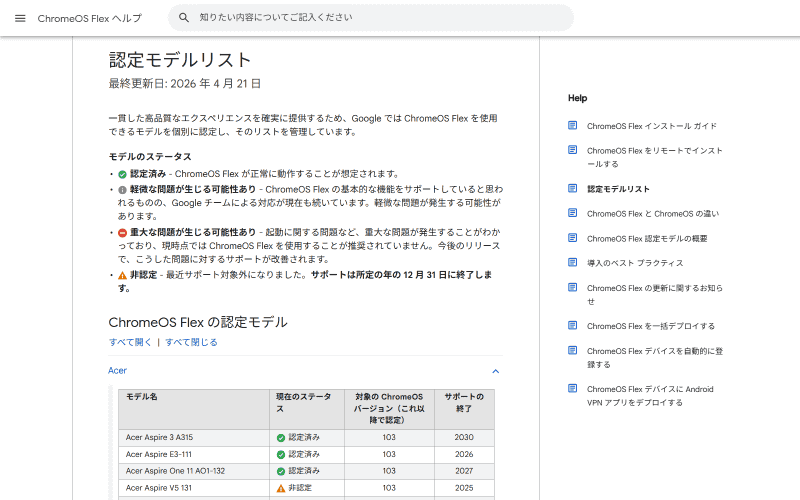The height and width of the screenshot is (500, 800).
Task: Click article icon beside 導入のベスト プラクティス
Action: [572, 262]
